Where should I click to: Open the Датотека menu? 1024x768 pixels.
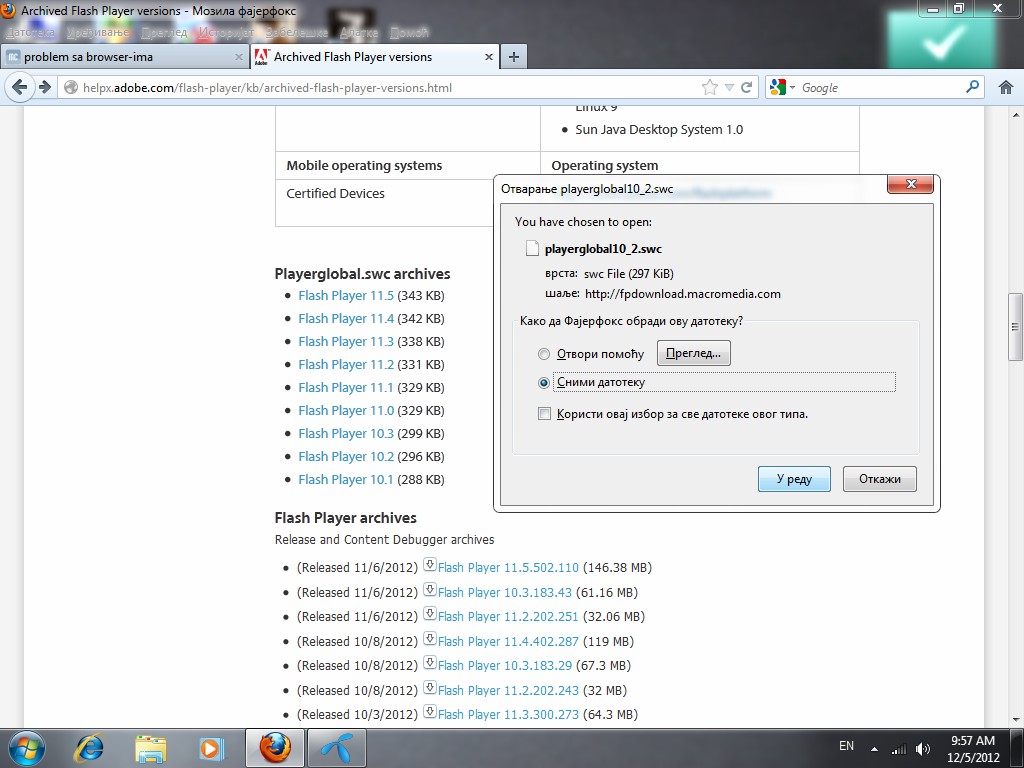29,32
